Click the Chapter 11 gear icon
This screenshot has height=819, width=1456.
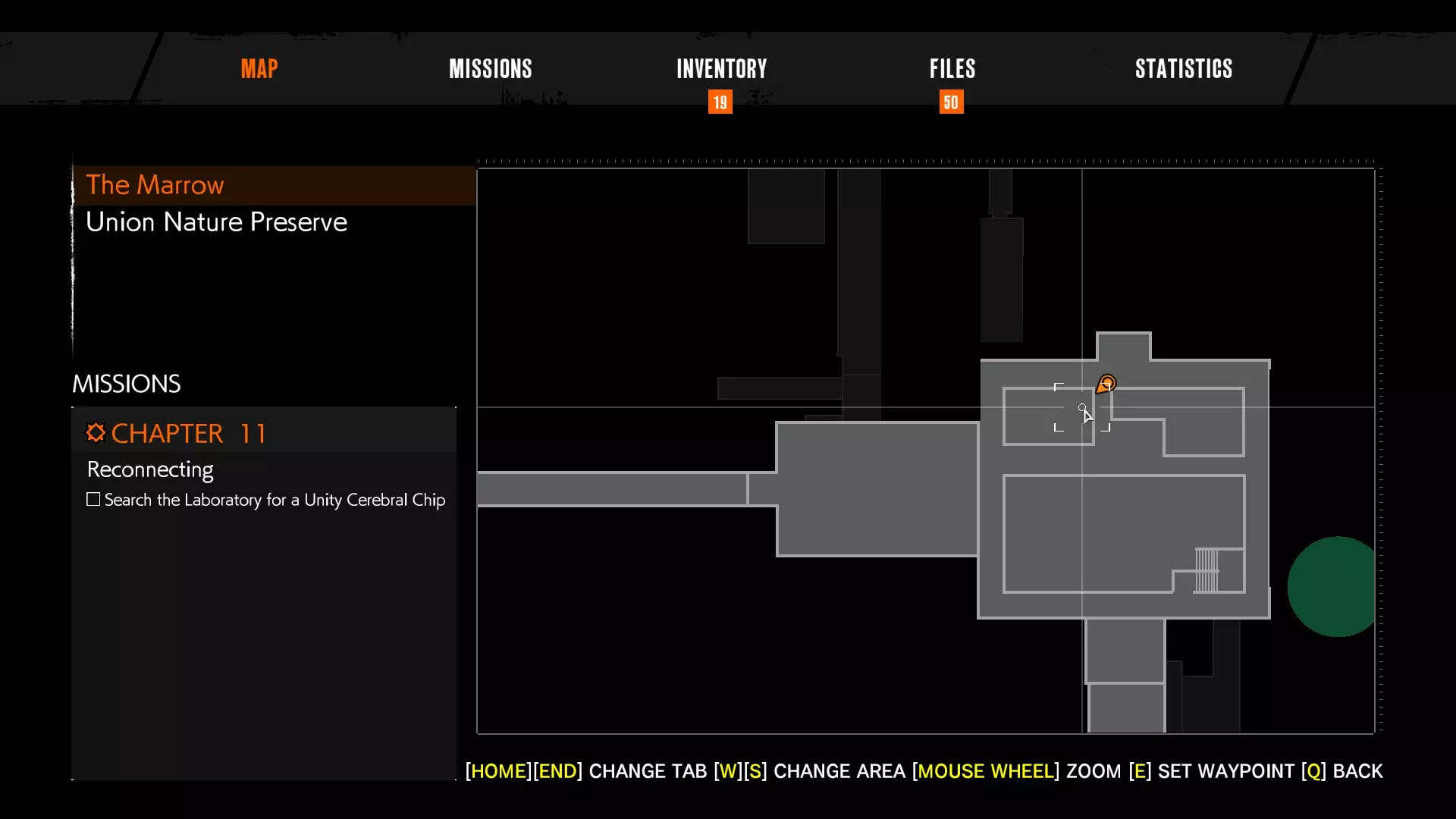96,433
